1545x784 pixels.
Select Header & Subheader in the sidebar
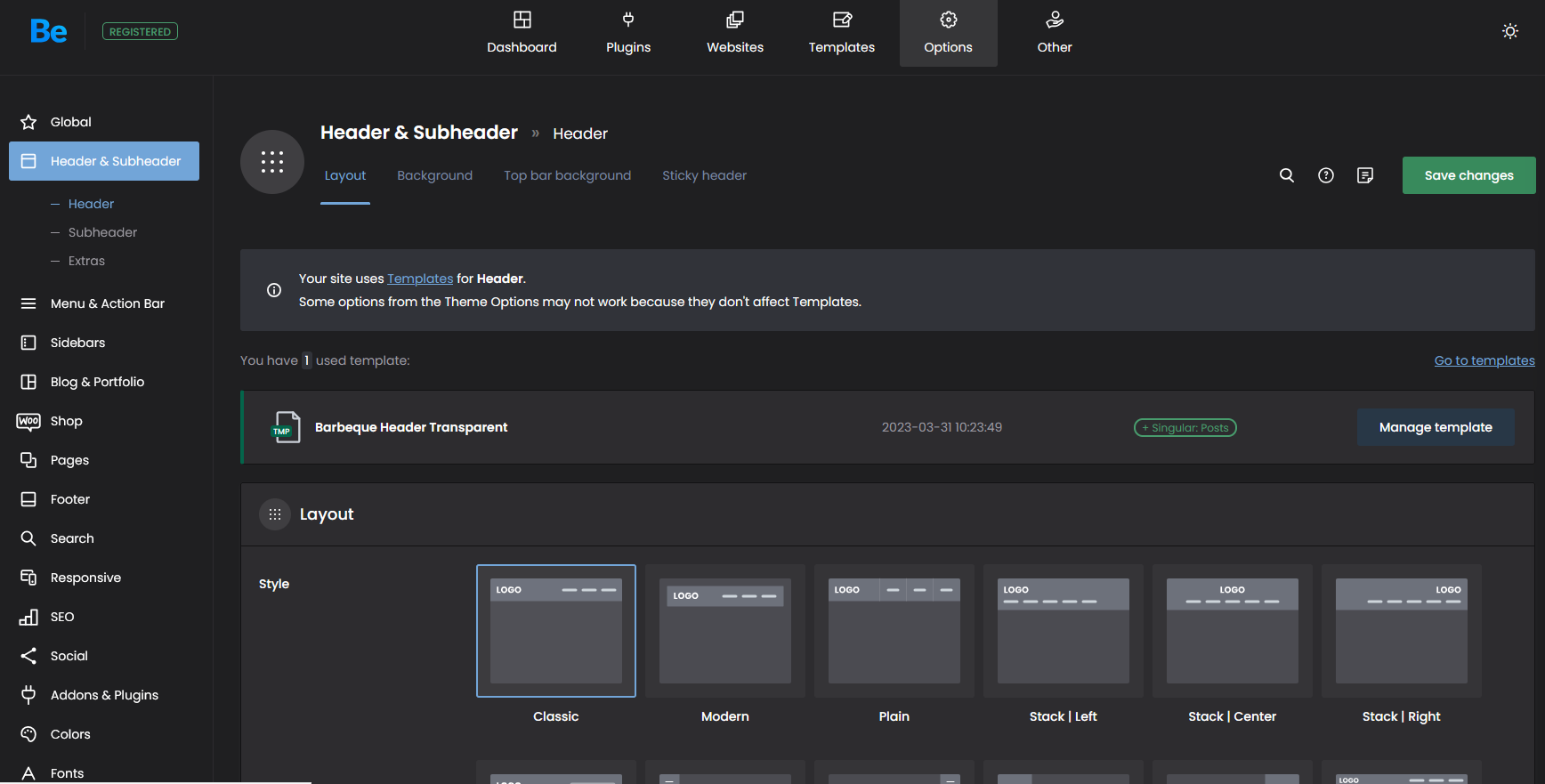(104, 161)
